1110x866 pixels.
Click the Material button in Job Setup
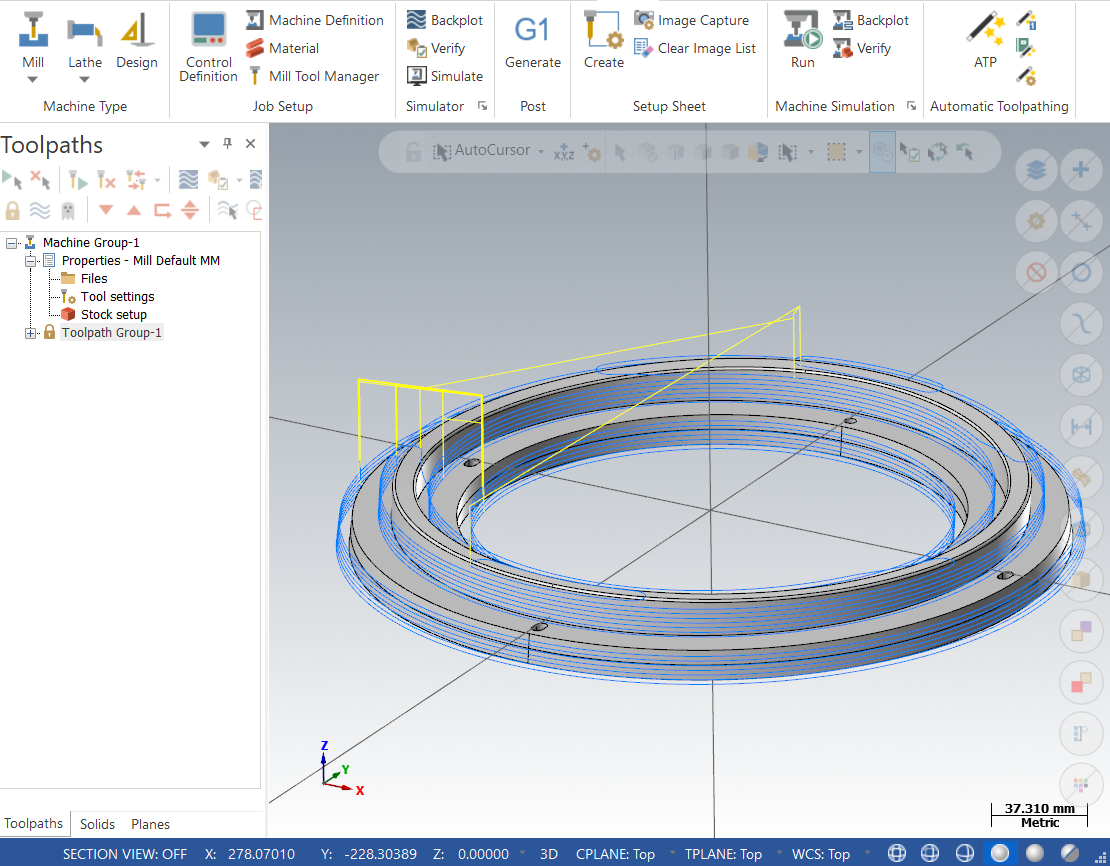(x=283, y=48)
